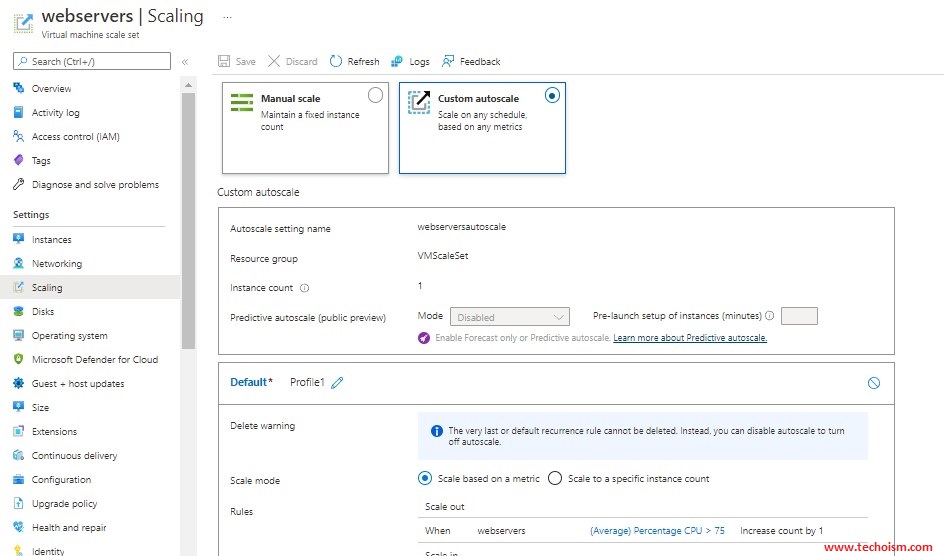The image size is (944, 556).
Task: Open Learn more about Predictive autoscale link
Action: pyautogui.click(x=690, y=338)
